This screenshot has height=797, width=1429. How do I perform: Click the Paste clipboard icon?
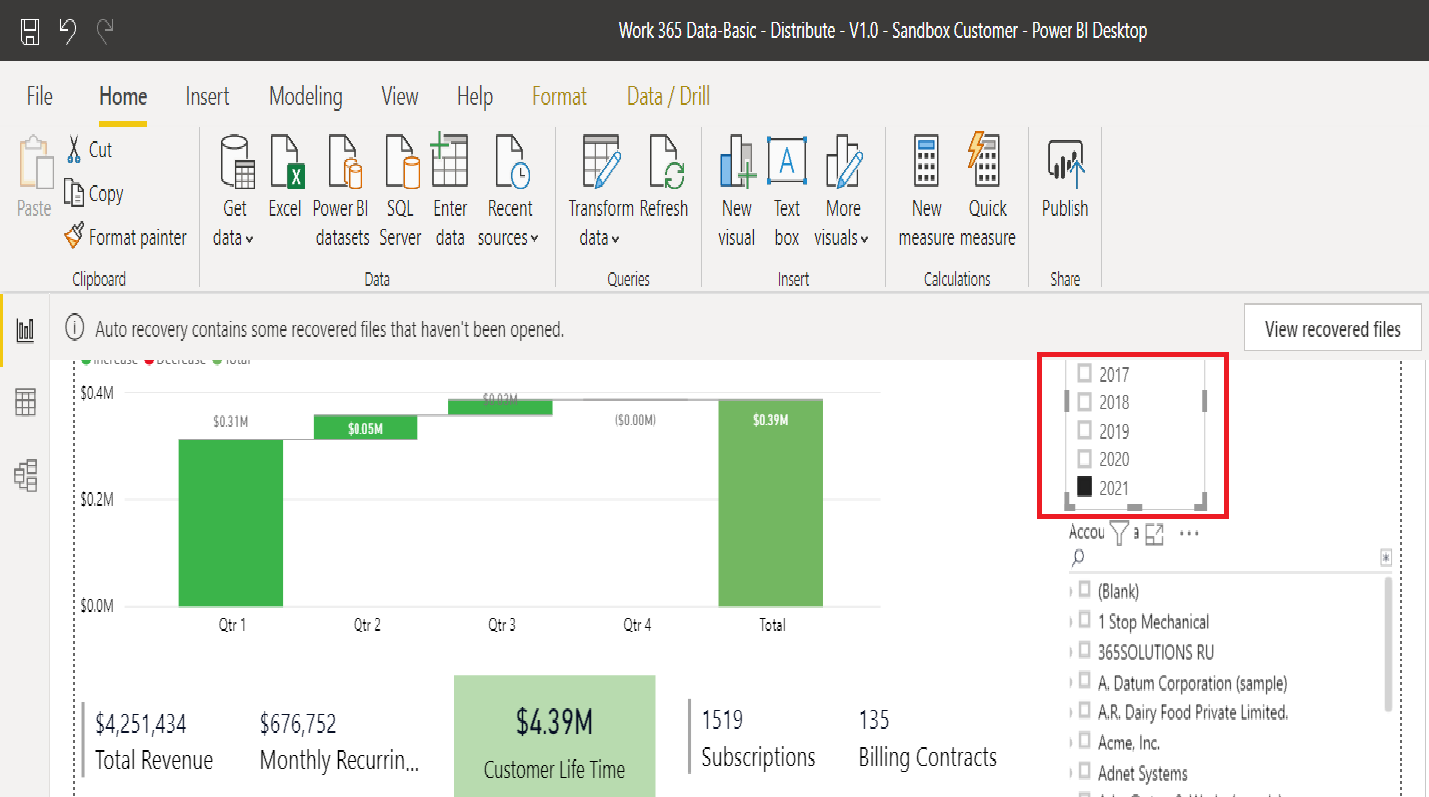[36, 164]
